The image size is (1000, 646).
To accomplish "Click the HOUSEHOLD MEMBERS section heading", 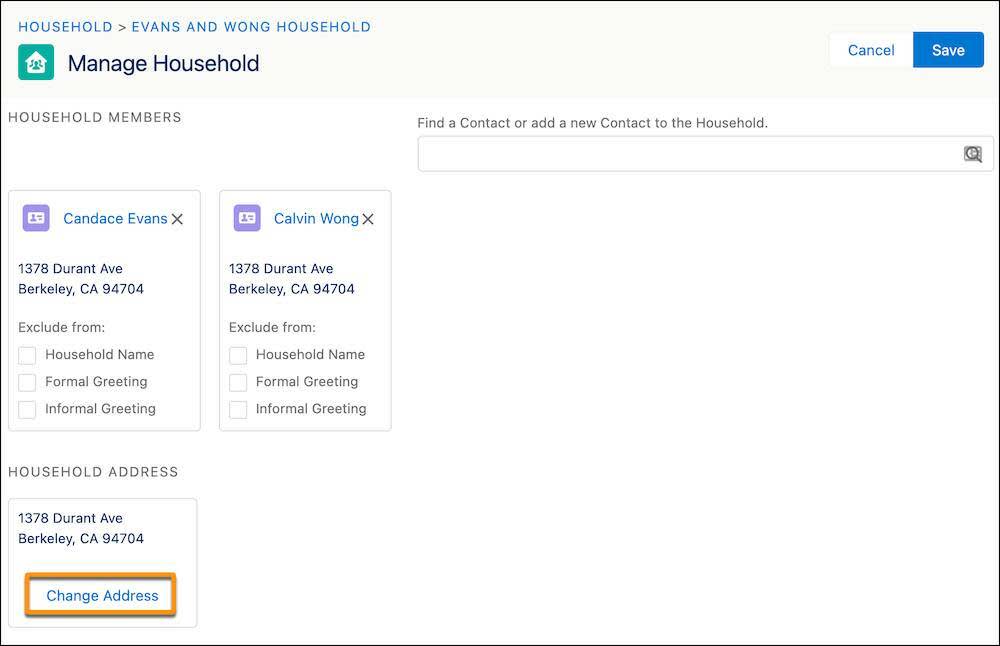I will pos(95,117).
